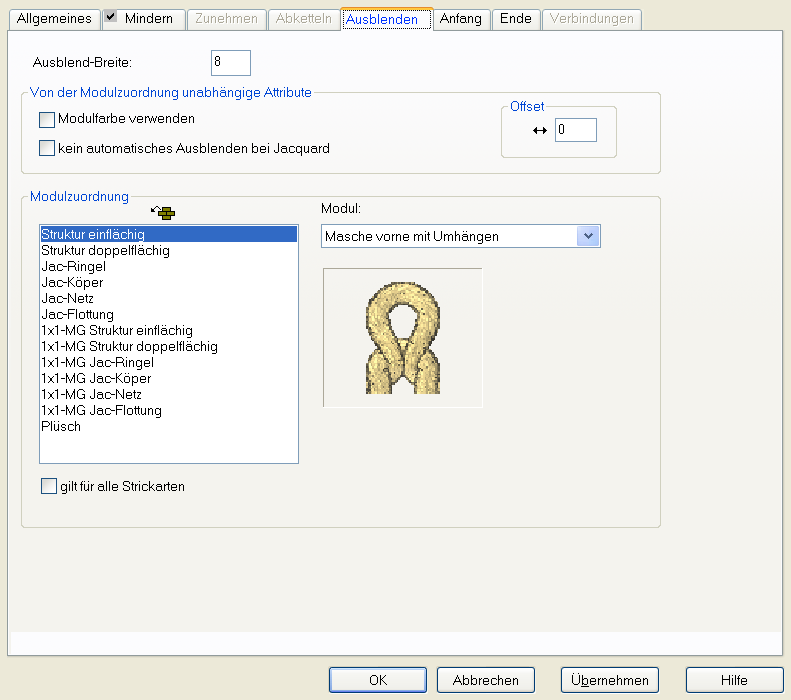Click the module assignment icon above list
Image resolution: width=791 pixels, height=700 pixels.
coord(161,212)
